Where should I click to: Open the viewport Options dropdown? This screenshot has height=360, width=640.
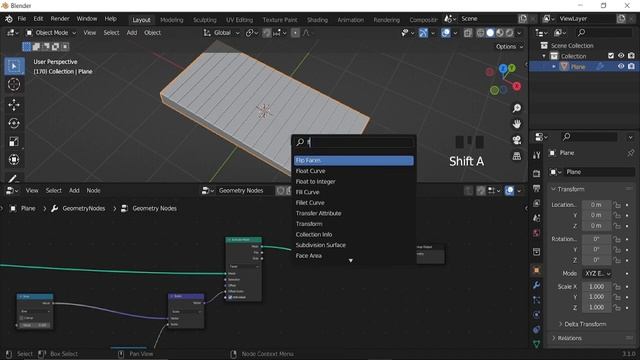tap(509, 47)
